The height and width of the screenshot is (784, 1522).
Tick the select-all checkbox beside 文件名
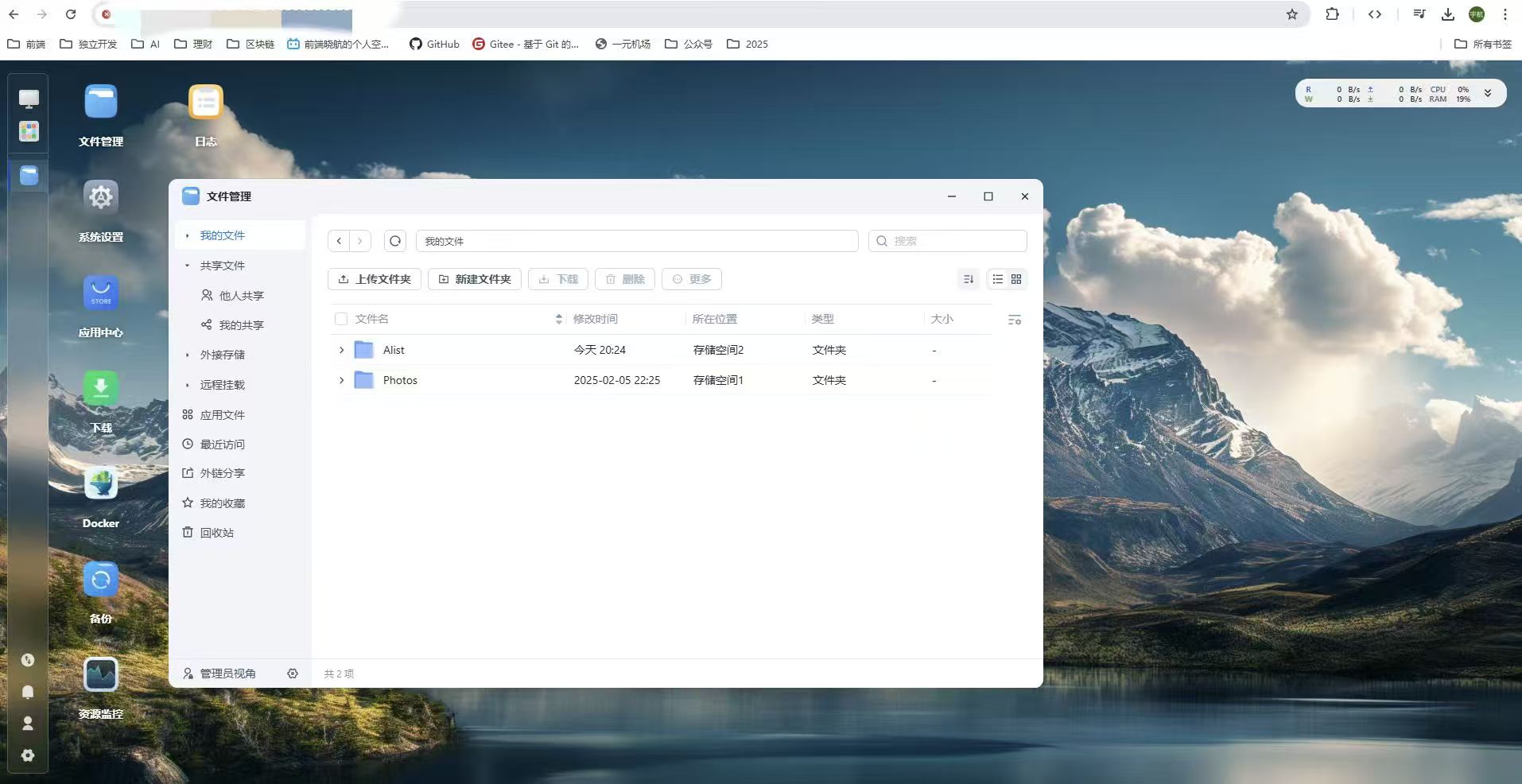(x=341, y=319)
